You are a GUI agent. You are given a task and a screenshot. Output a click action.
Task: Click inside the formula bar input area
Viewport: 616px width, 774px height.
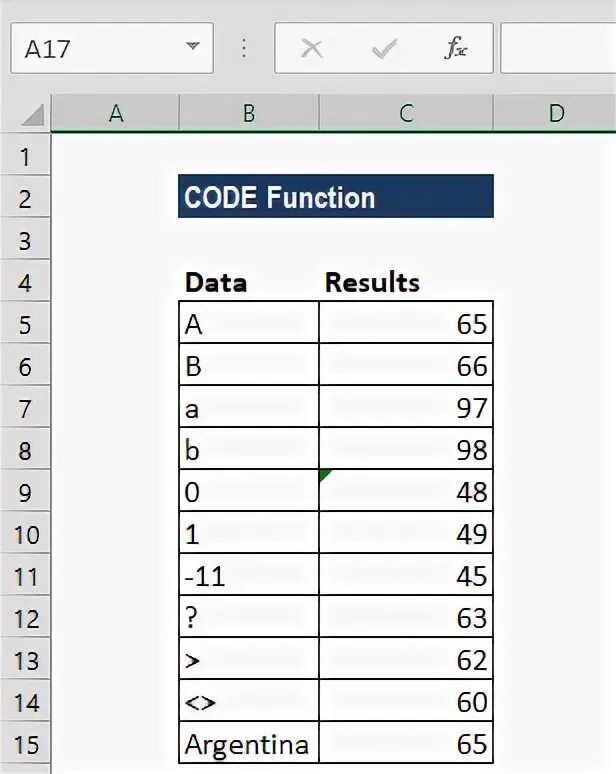557,49
